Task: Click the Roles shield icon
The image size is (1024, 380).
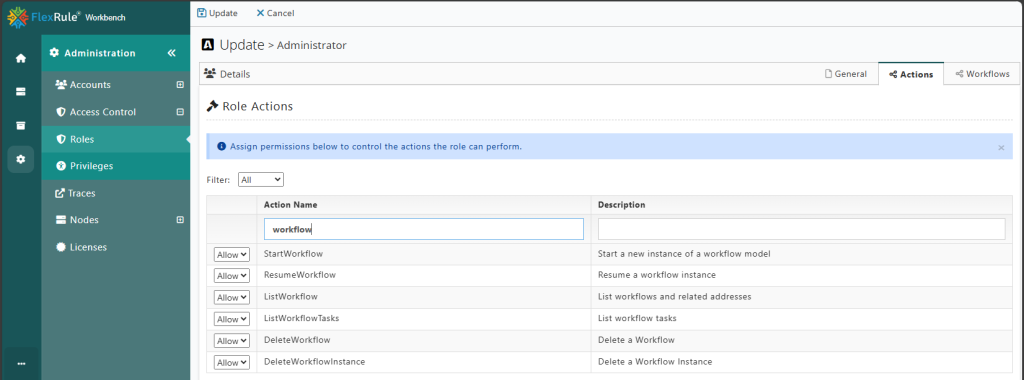Action: pyautogui.click(x=61, y=139)
